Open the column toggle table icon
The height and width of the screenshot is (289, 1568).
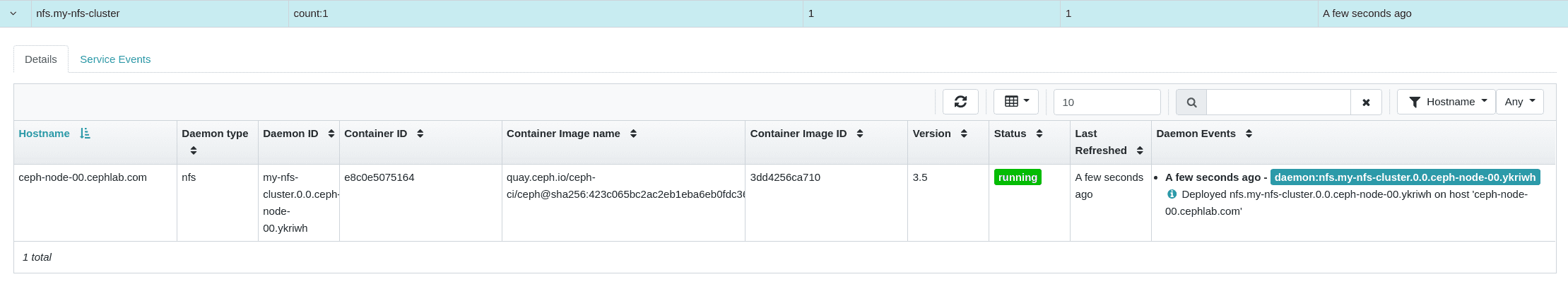pyautogui.click(x=1015, y=102)
